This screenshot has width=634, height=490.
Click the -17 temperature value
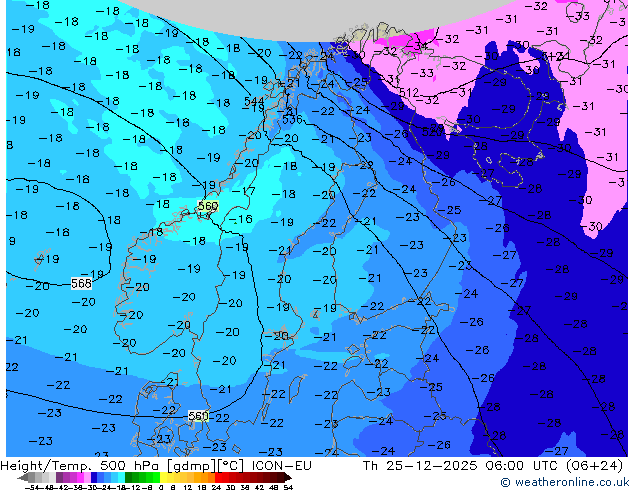(x=245, y=191)
